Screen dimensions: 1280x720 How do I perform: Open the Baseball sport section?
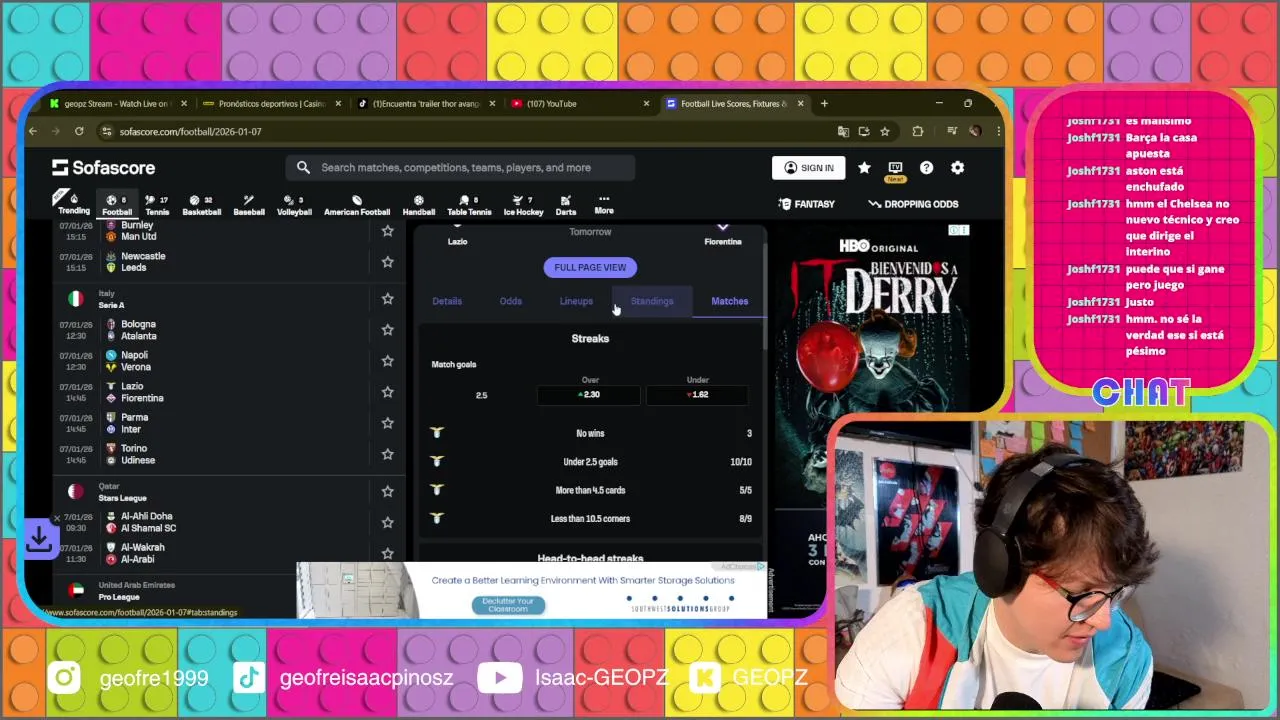tap(249, 204)
